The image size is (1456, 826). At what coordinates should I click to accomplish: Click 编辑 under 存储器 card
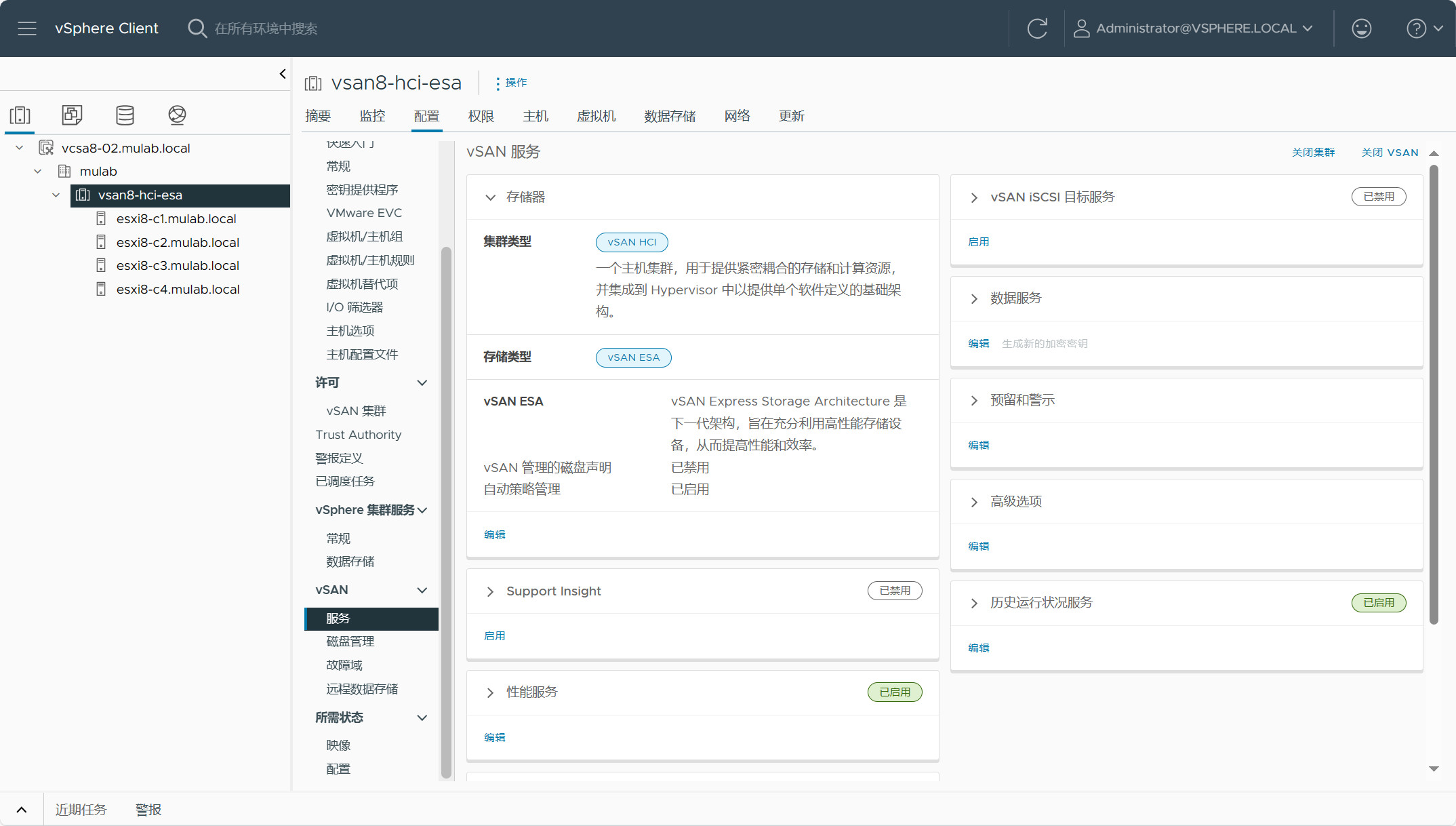[494, 534]
